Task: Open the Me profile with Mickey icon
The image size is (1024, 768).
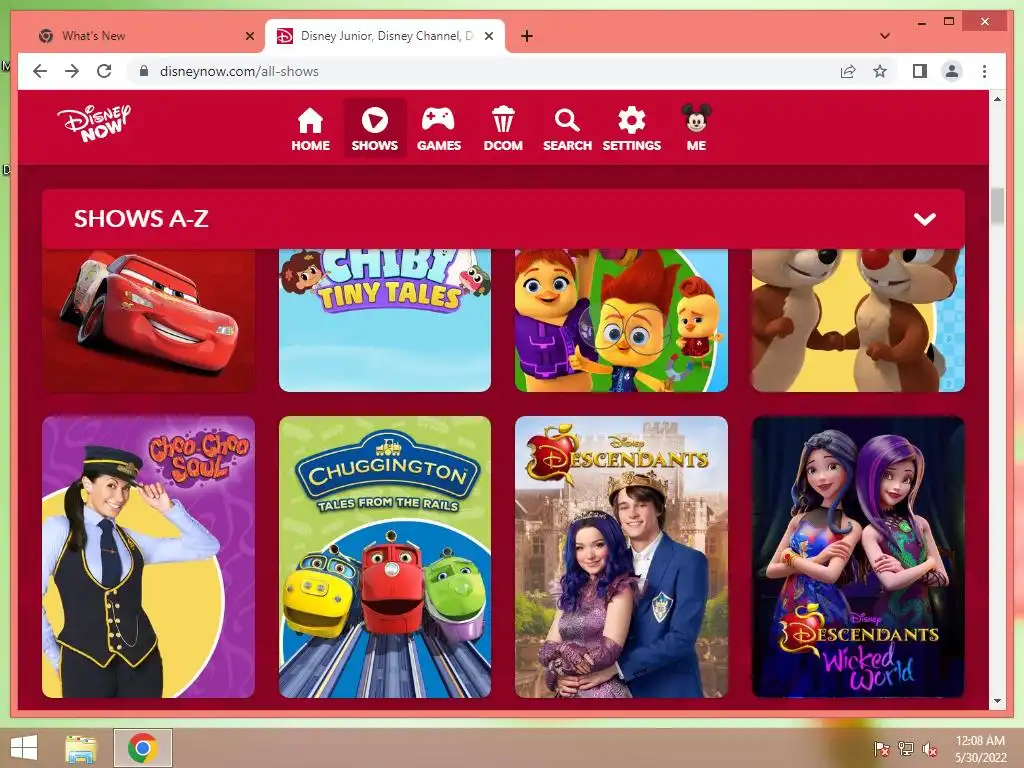Action: (x=696, y=128)
